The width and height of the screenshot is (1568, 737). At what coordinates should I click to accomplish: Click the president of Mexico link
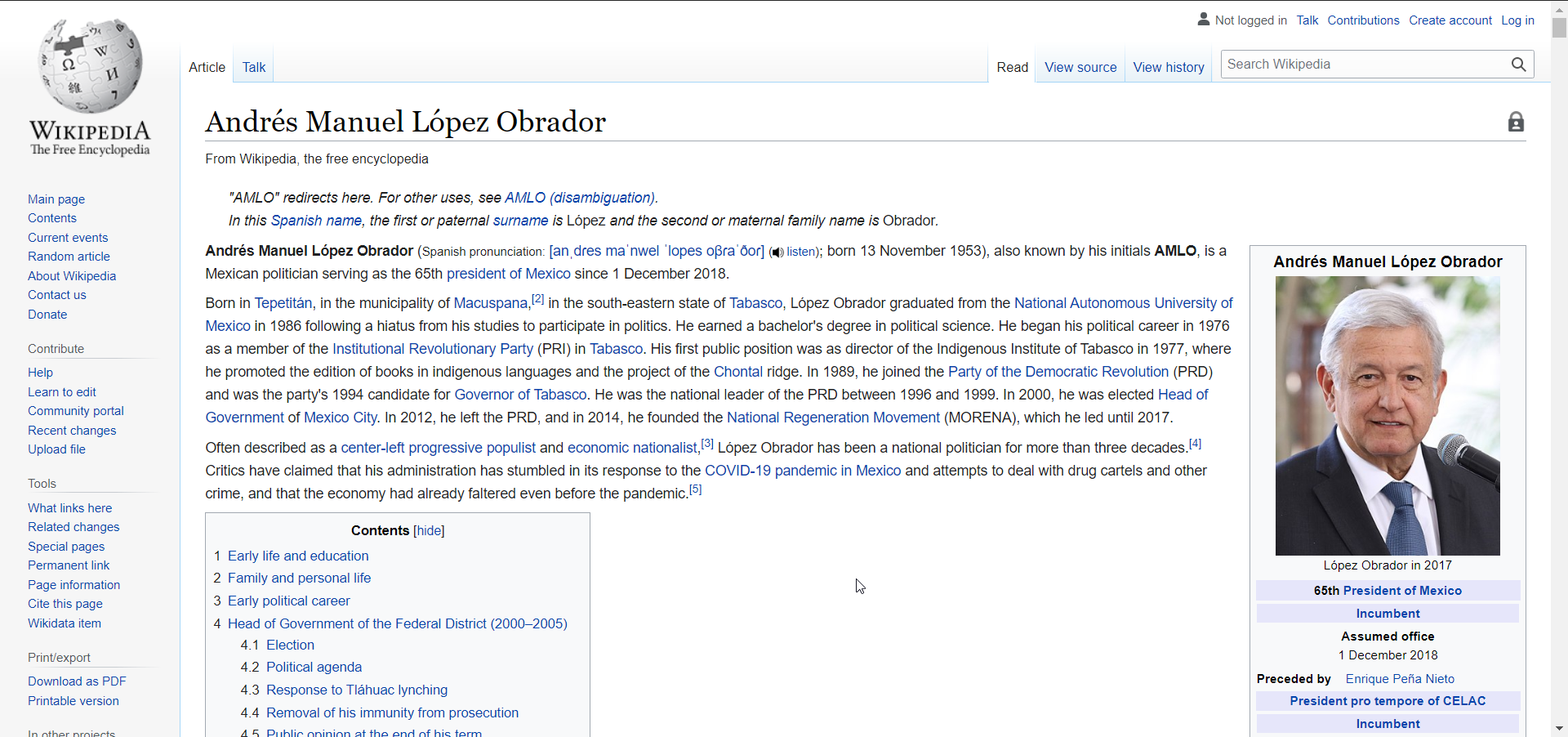(x=508, y=274)
